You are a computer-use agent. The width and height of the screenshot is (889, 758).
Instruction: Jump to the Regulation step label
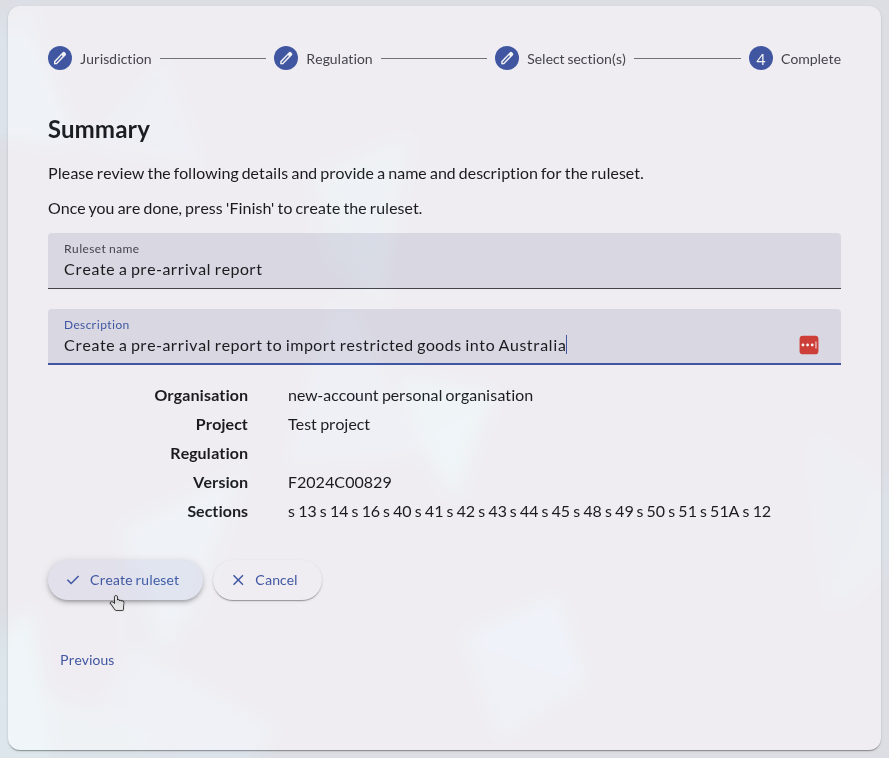click(x=339, y=59)
